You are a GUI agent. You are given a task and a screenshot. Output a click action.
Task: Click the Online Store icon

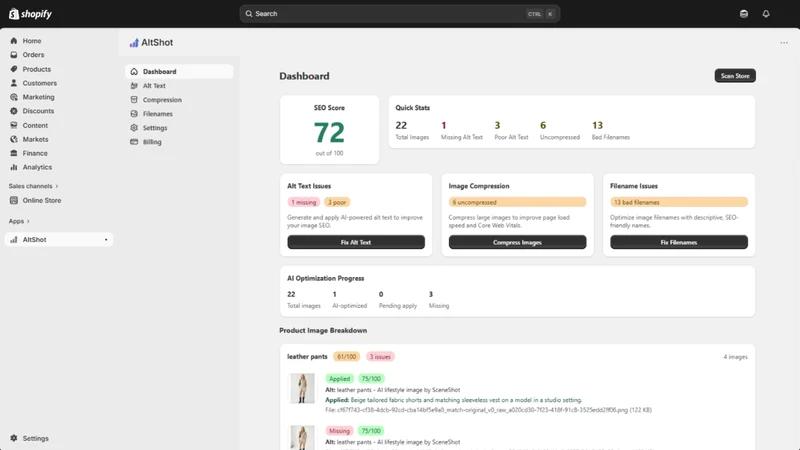pyautogui.click(x=14, y=201)
